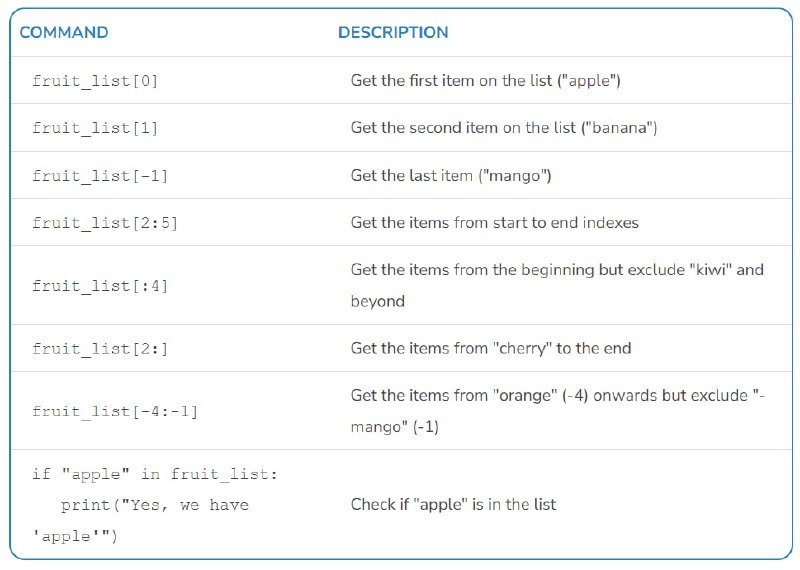Screen dimensions: 800x570
Task: Select the fruit_list[1] command code
Action: pos(95,128)
